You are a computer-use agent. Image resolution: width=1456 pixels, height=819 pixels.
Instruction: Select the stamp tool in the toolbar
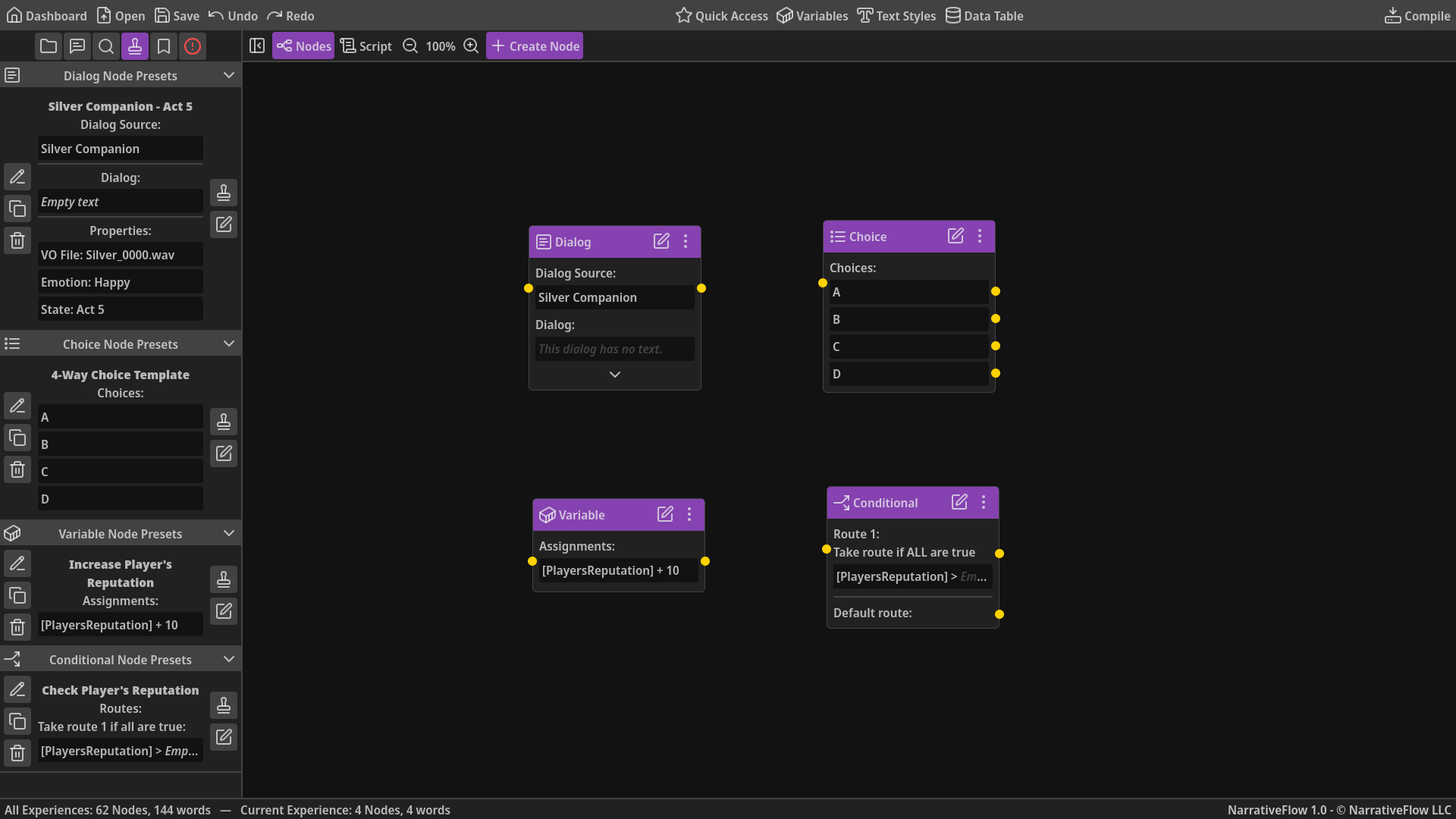coord(134,45)
